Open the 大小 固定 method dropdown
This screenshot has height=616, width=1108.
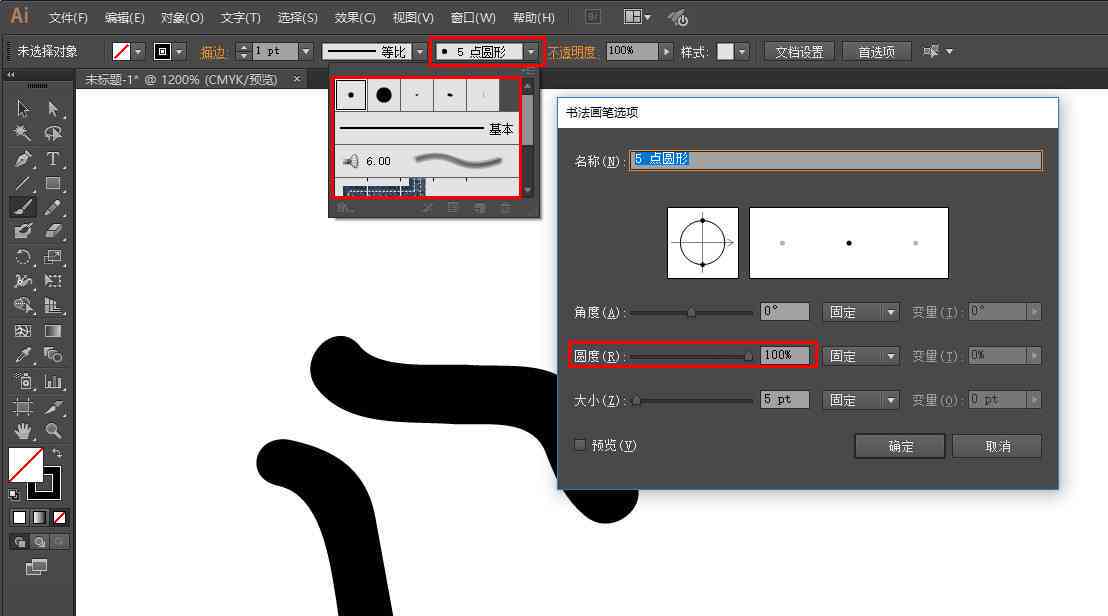861,400
